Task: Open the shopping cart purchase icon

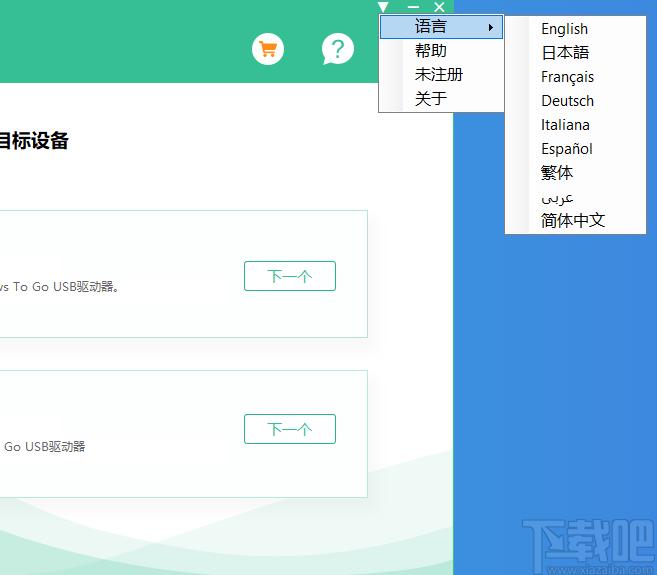Action: click(x=268, y=48)
